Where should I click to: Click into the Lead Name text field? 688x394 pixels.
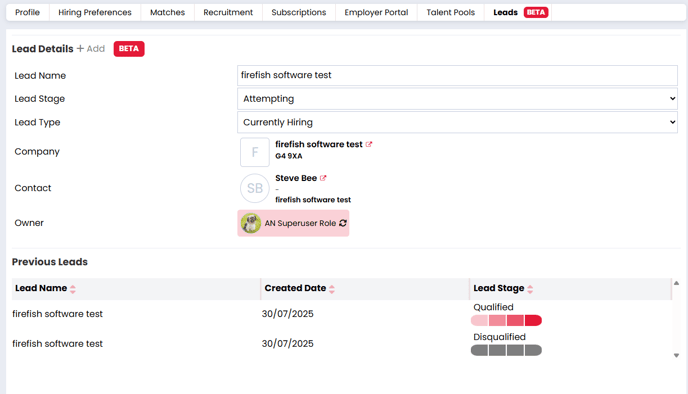457,75
